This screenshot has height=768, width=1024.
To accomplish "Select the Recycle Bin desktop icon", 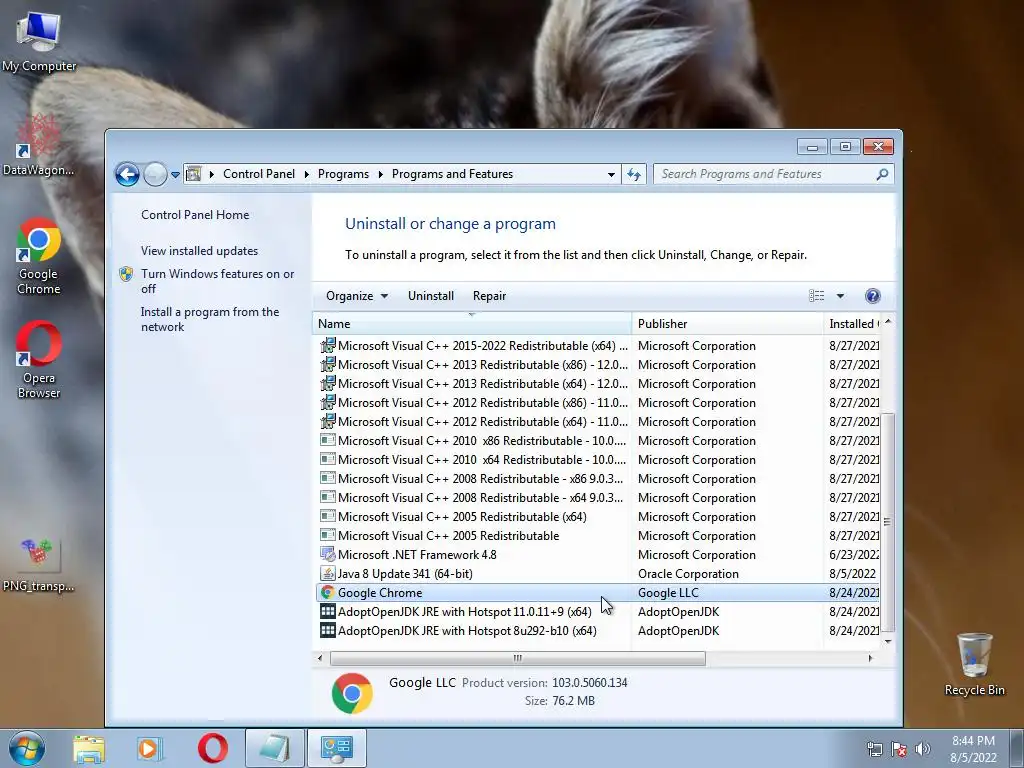I will (x=974, y=664).
